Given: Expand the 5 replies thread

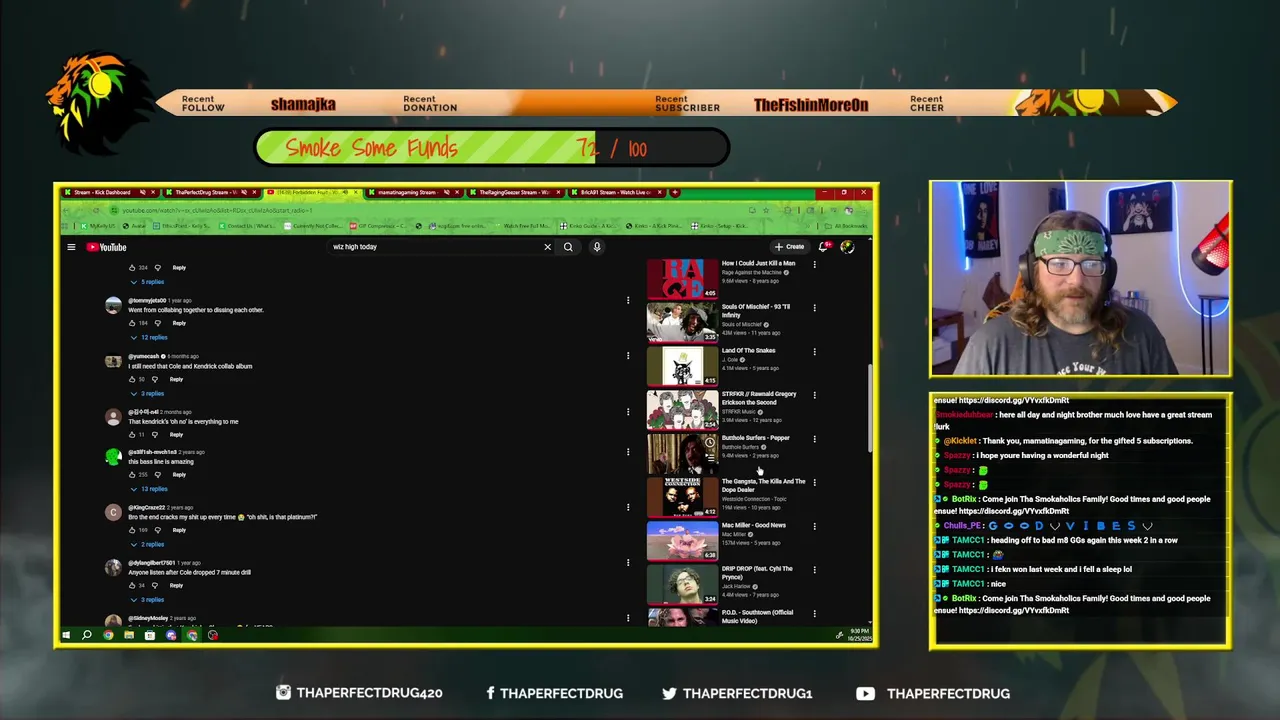Looking at the screenshot, I should point(148,282).
